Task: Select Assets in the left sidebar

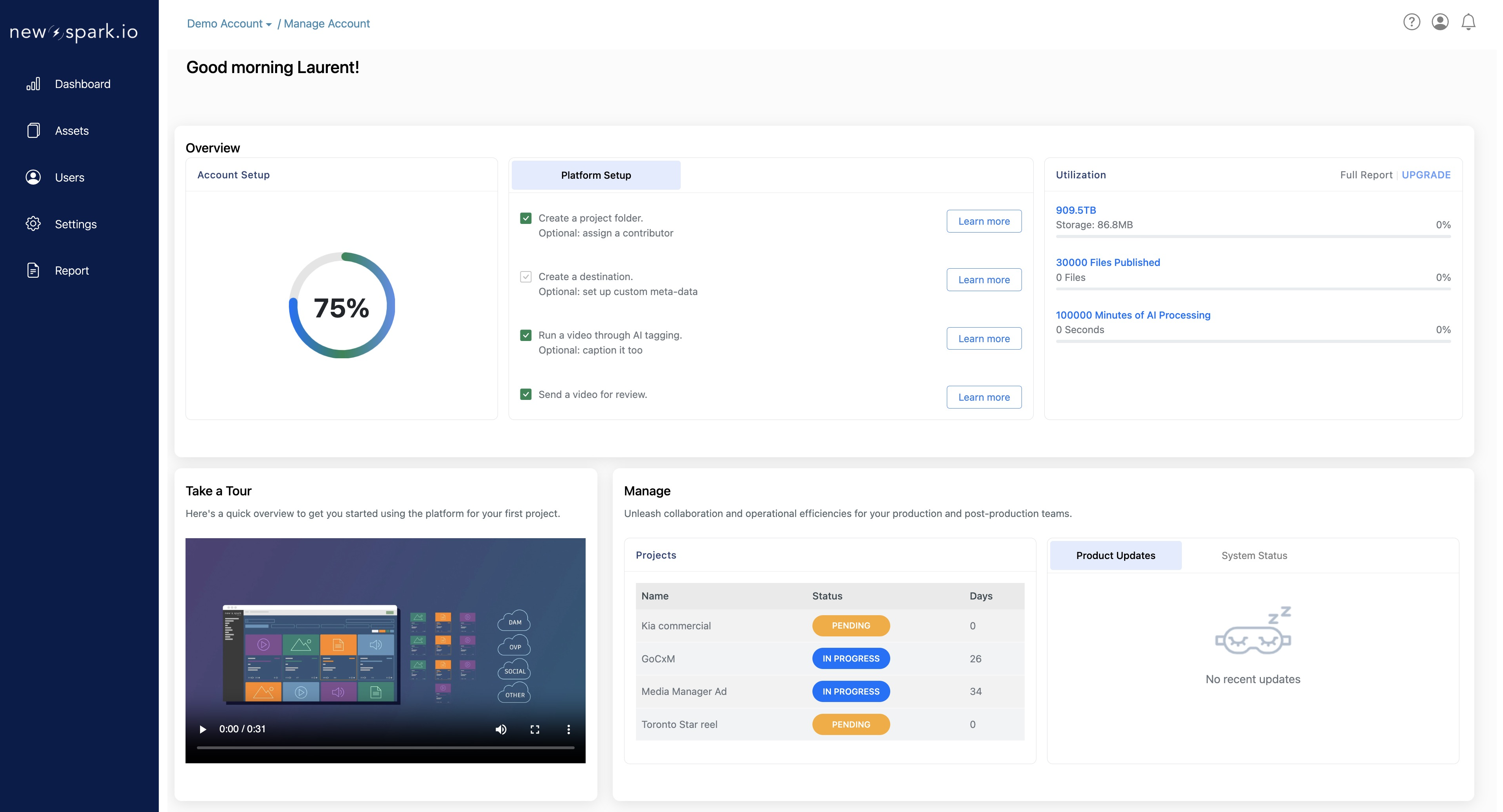Action: pos(72,131)
